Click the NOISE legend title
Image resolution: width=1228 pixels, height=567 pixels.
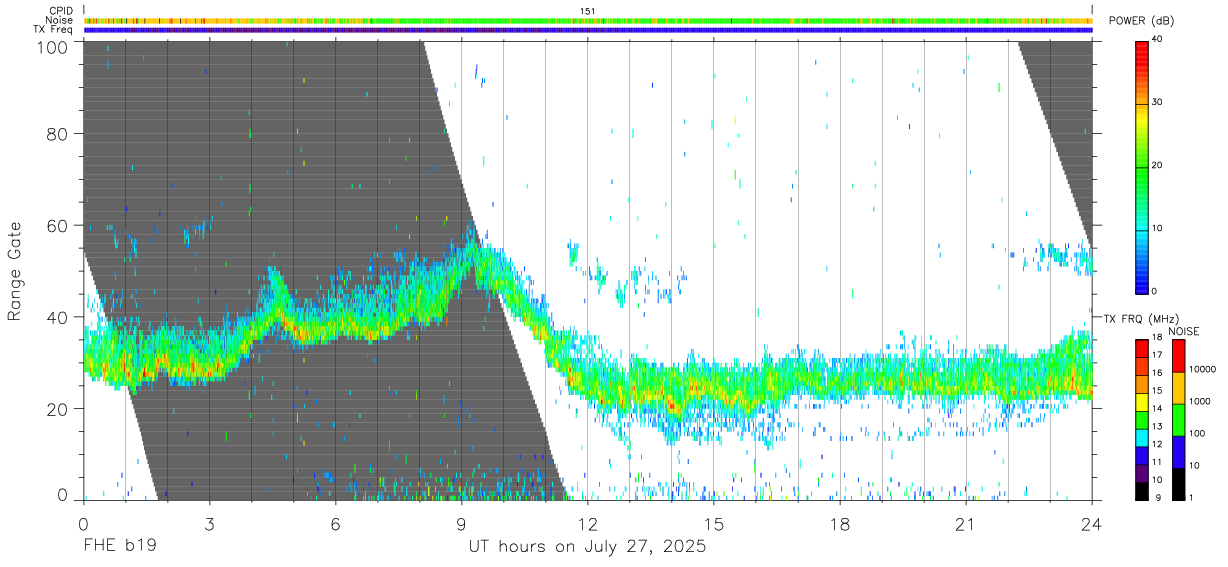pyautogui.click(x=1183, y=330)
